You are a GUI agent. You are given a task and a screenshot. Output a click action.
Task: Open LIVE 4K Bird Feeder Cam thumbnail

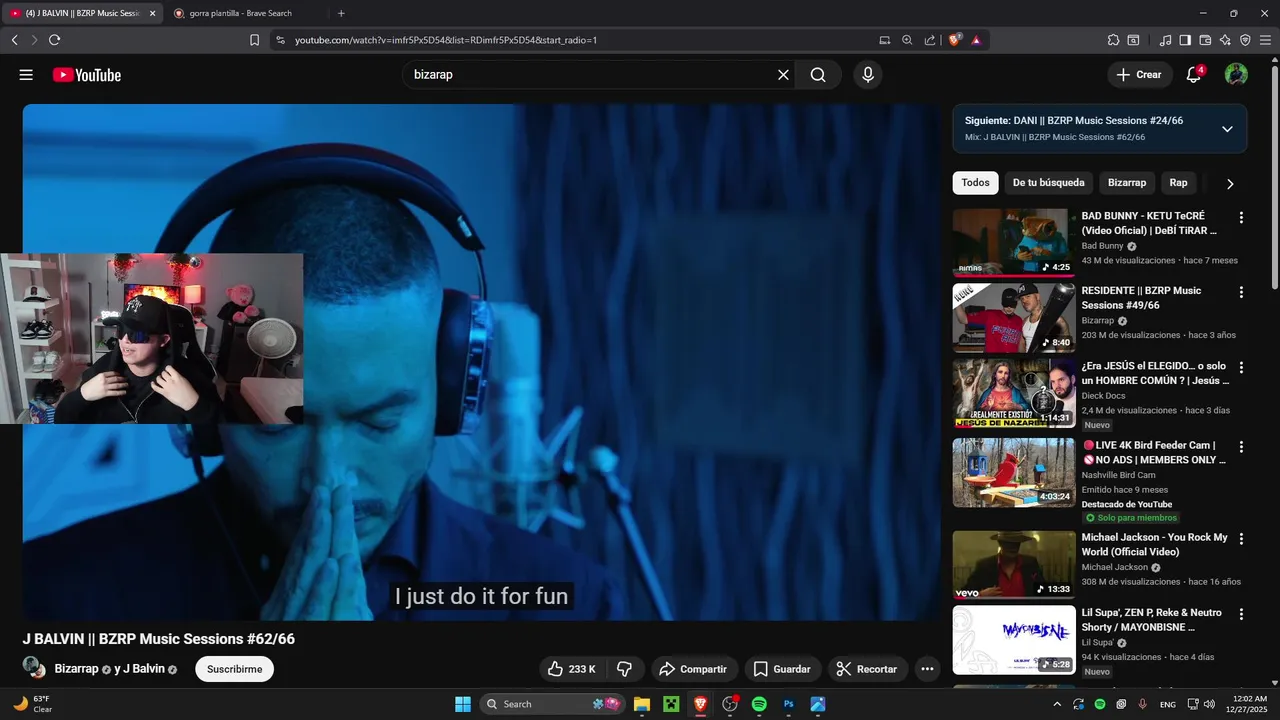(1014, 472)
